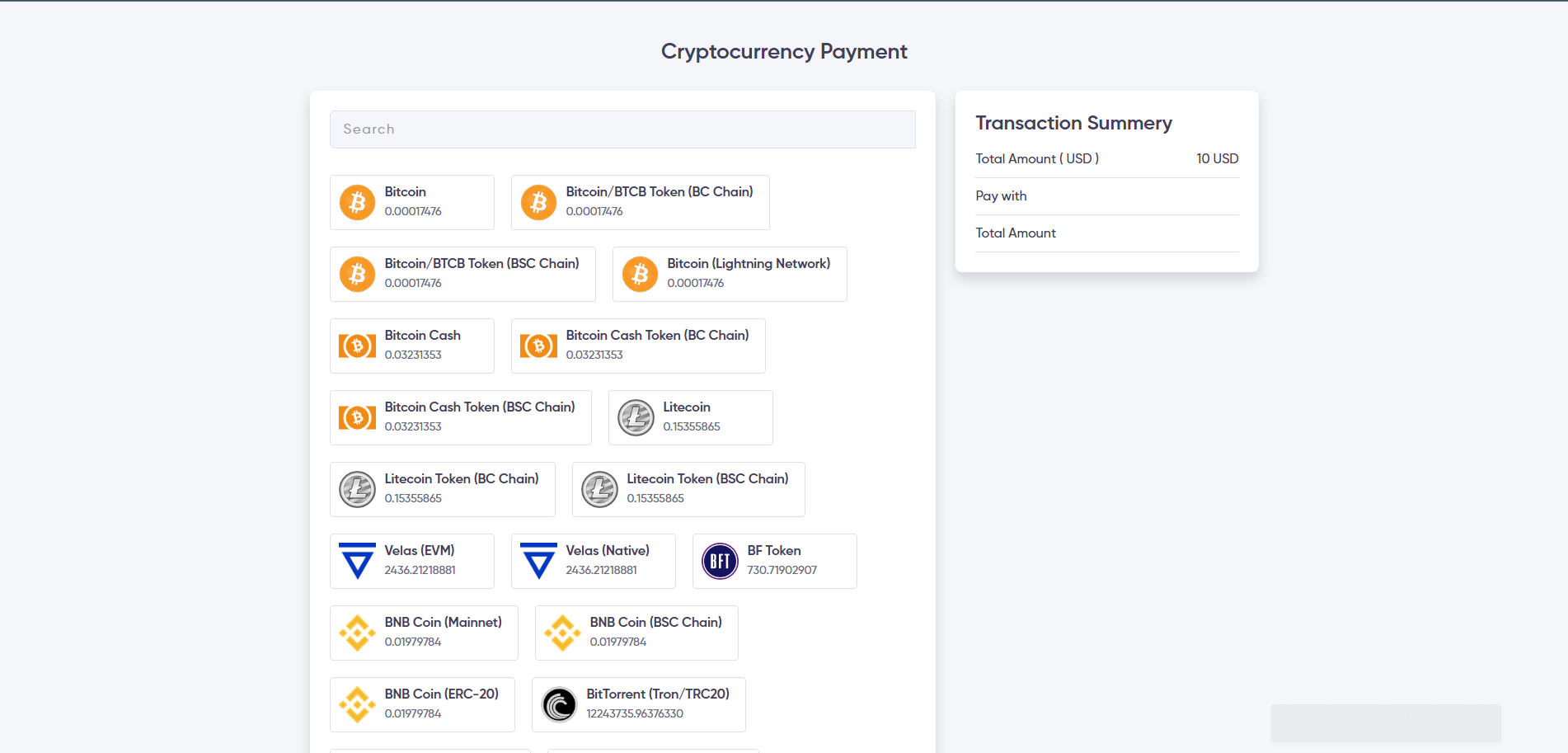Click the Bitcoin orange logo icon
Image resolution: width=1568 pixels, height=753 pixels.
pos(357,202)
